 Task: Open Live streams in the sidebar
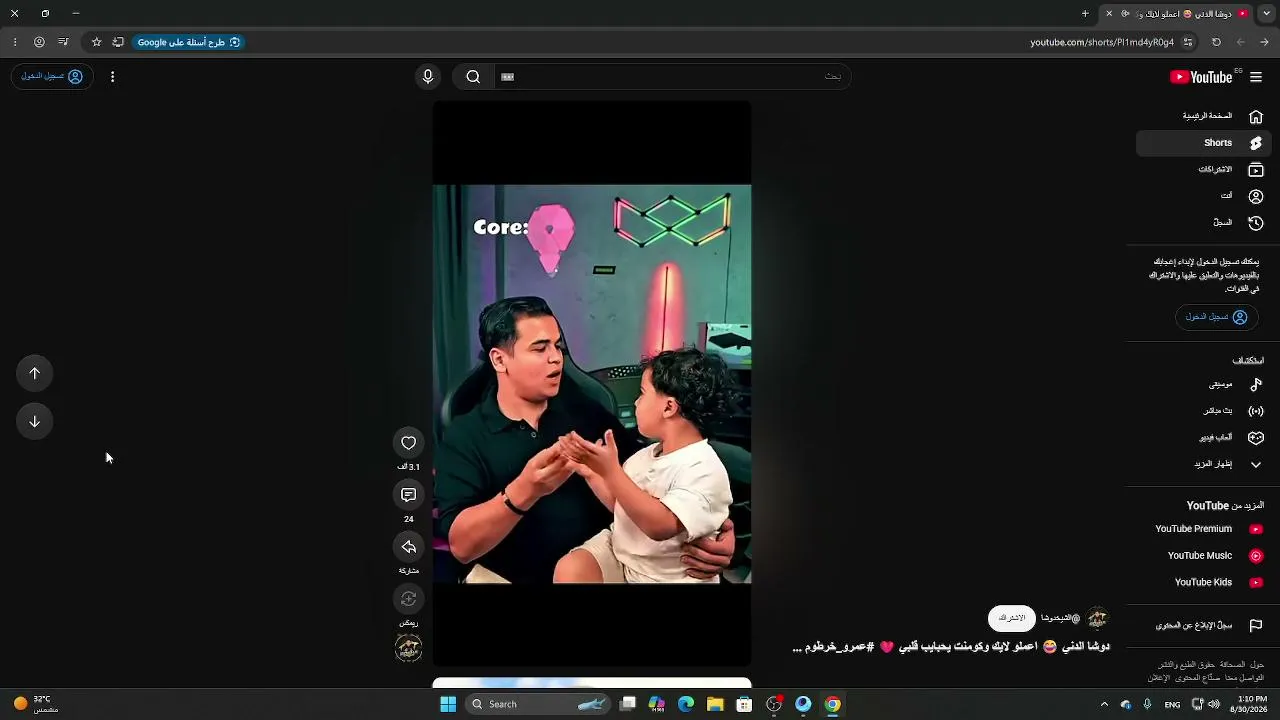tap(1204, 411)
